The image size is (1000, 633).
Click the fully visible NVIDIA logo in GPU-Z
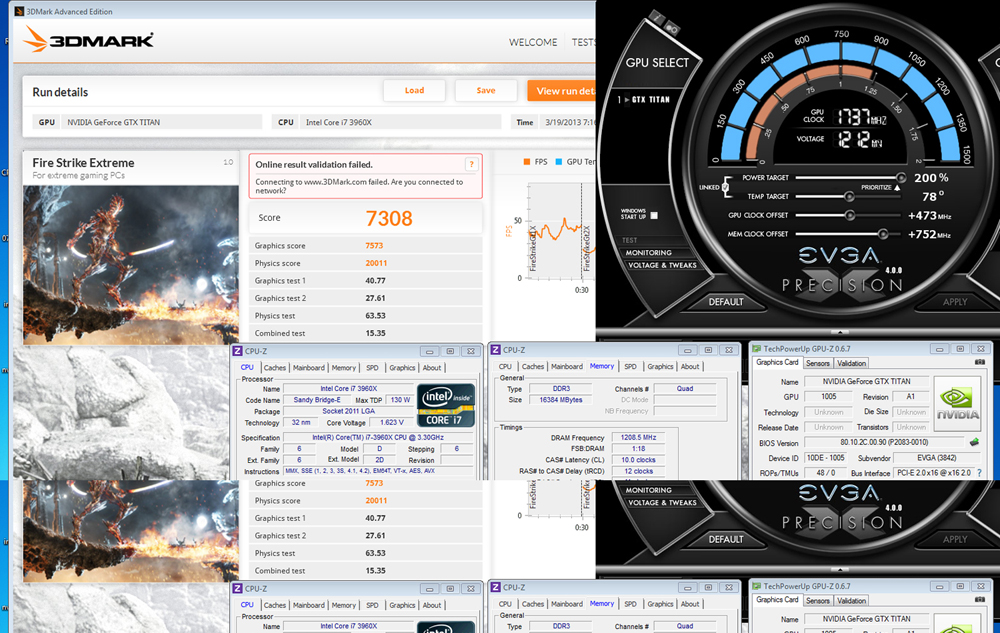point(957,404)
